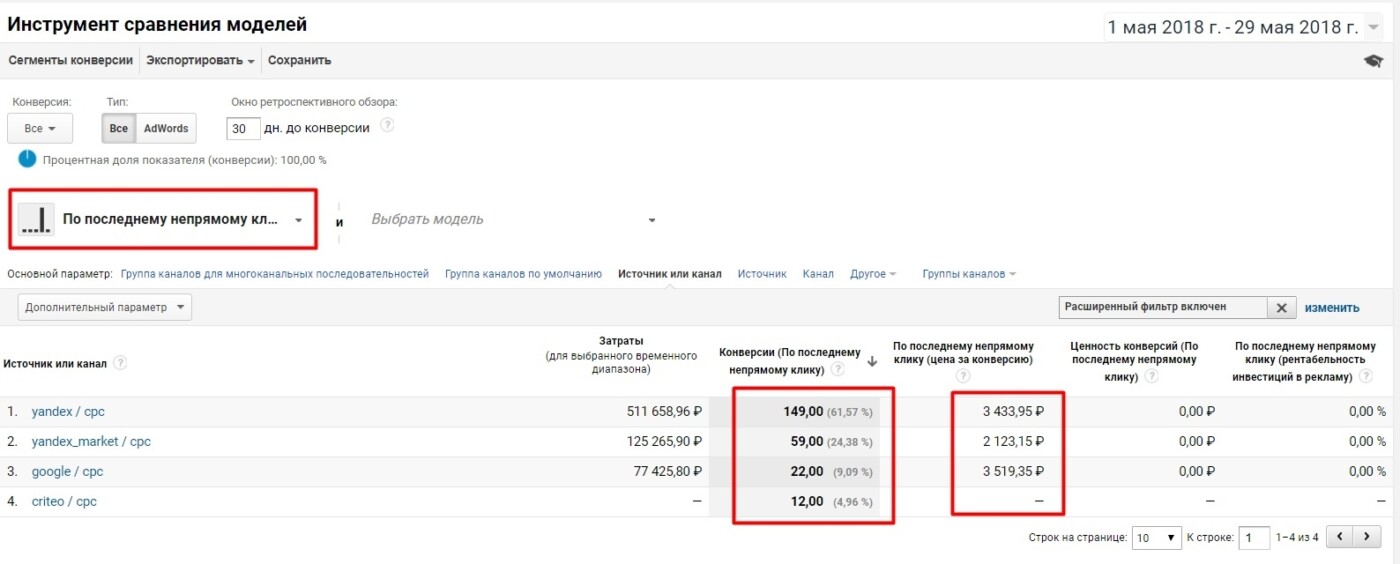Image resolution: width=1400 pixels, height=564 pixels.
Task: Switch to 'Группа каналов по умолчанию' parameter
Action: (x=523, y=274)
